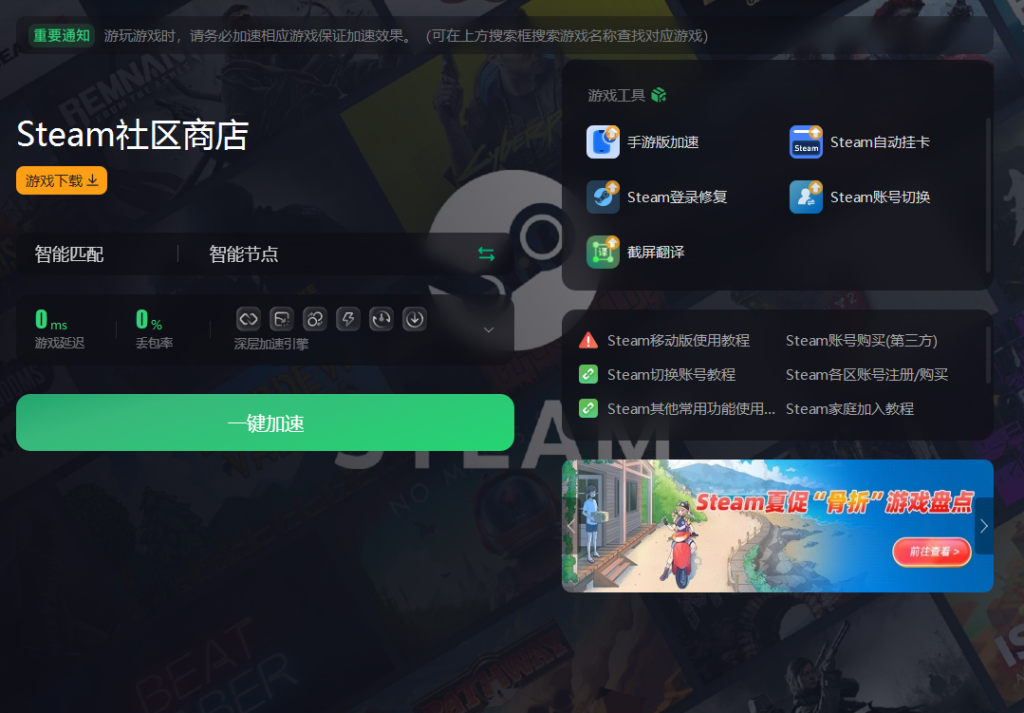Click the 手游版加速 label text
Screen dimensions: 1024x713
663,142
